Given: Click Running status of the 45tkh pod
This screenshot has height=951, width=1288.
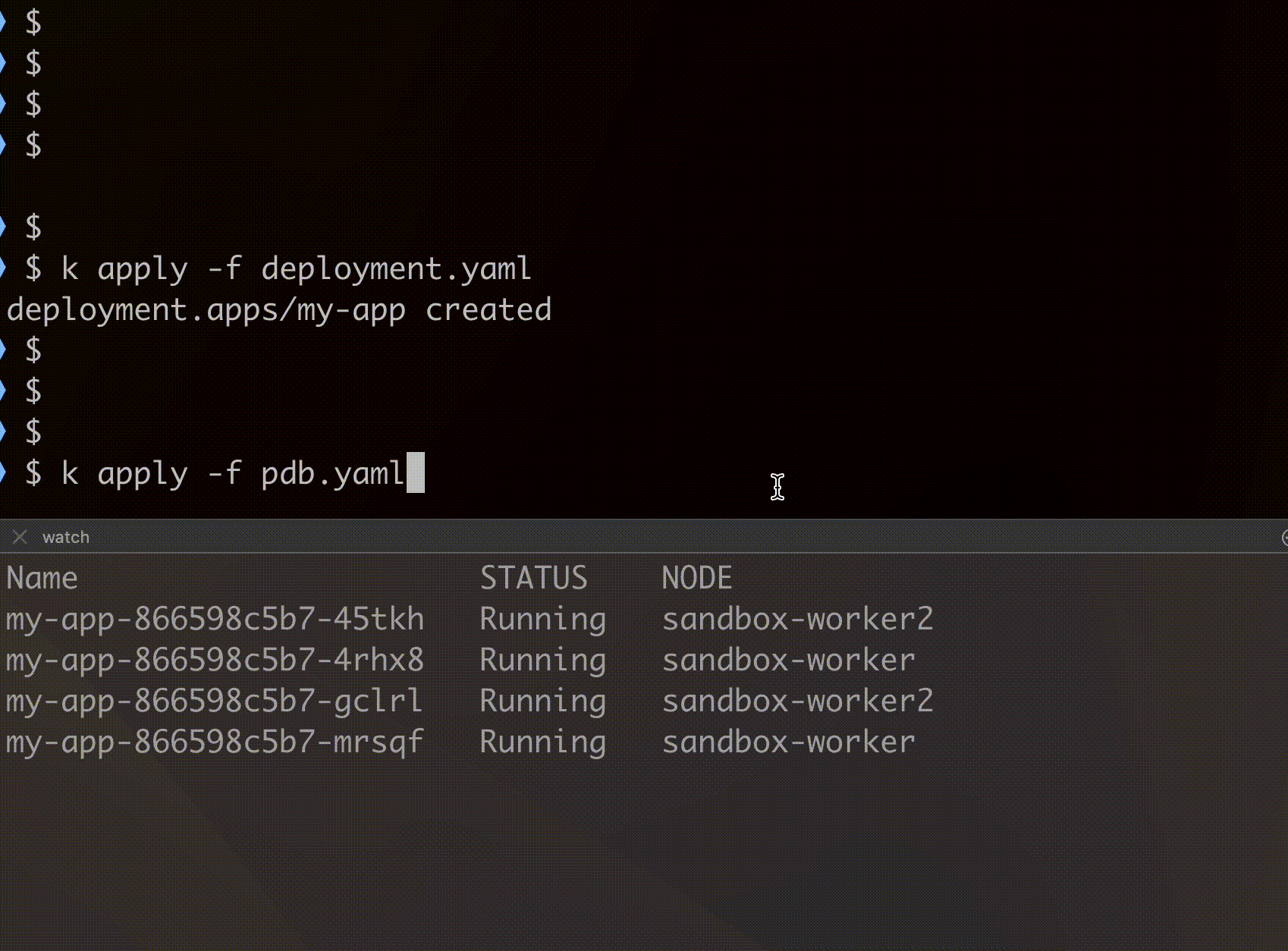Looking at the screenshot, I should [x=542, y=619].
